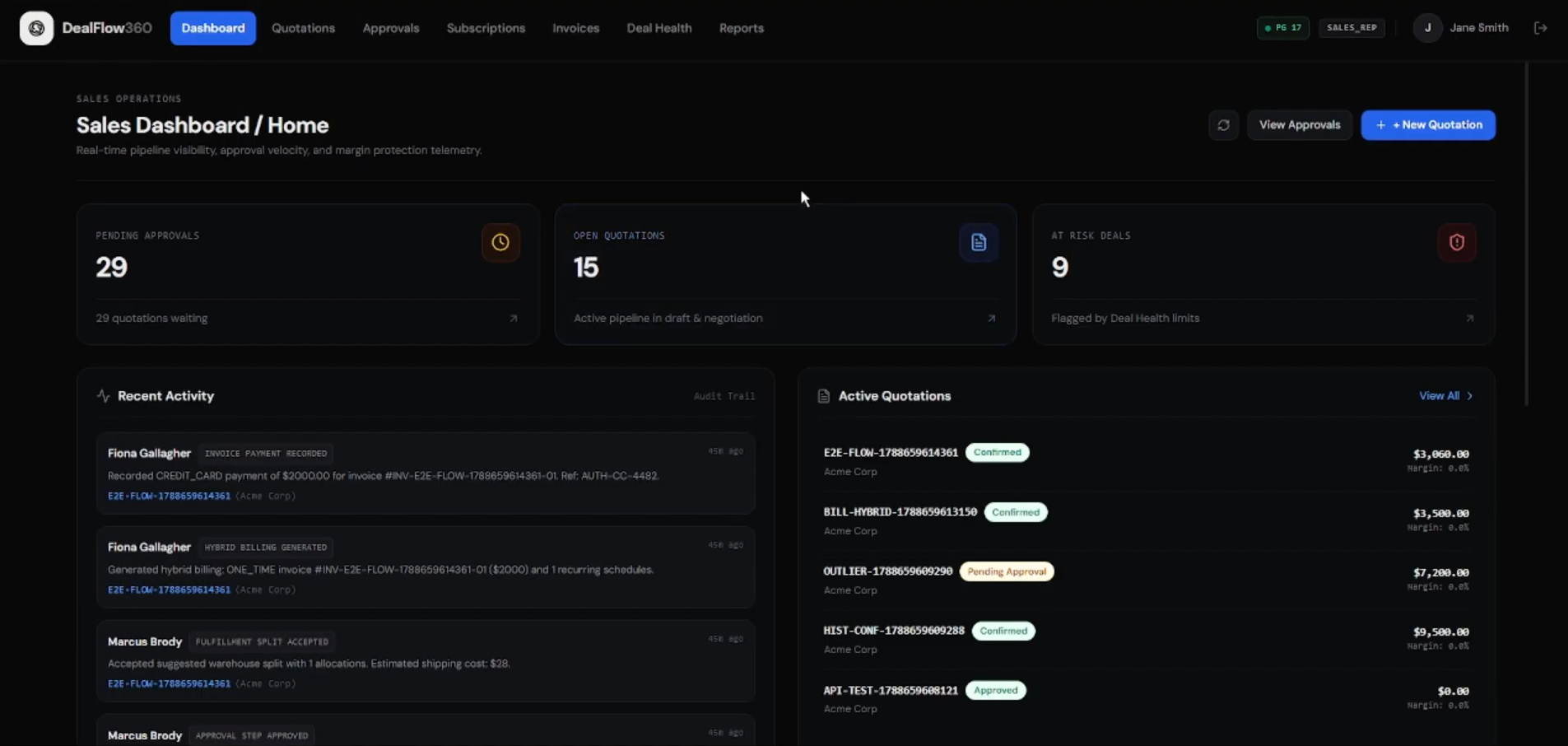Refresh the dashboard with the refresh icon
This screenshot has height=746, width=1568.
click(x=1223, y=125)
